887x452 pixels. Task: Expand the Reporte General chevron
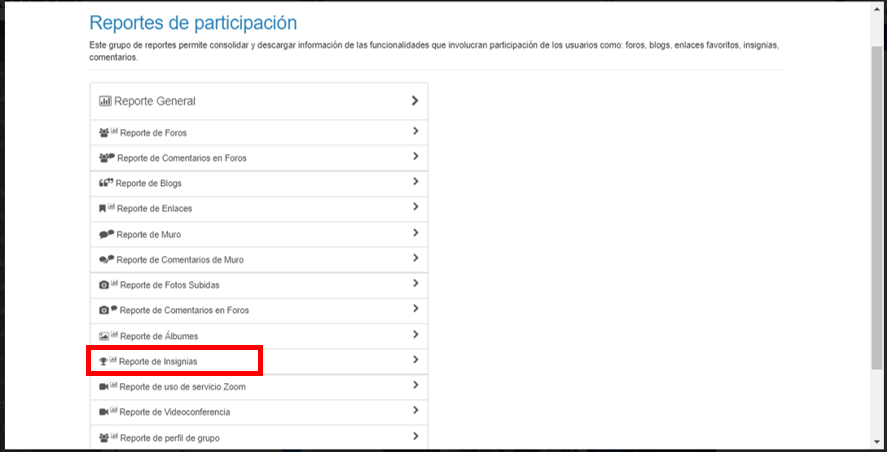[x=415, y=101]
